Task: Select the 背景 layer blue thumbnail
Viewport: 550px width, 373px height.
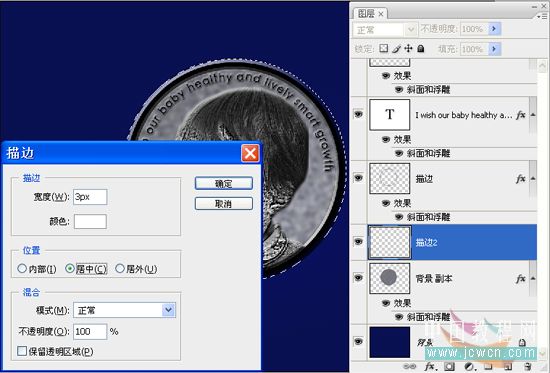Action: 389,342
